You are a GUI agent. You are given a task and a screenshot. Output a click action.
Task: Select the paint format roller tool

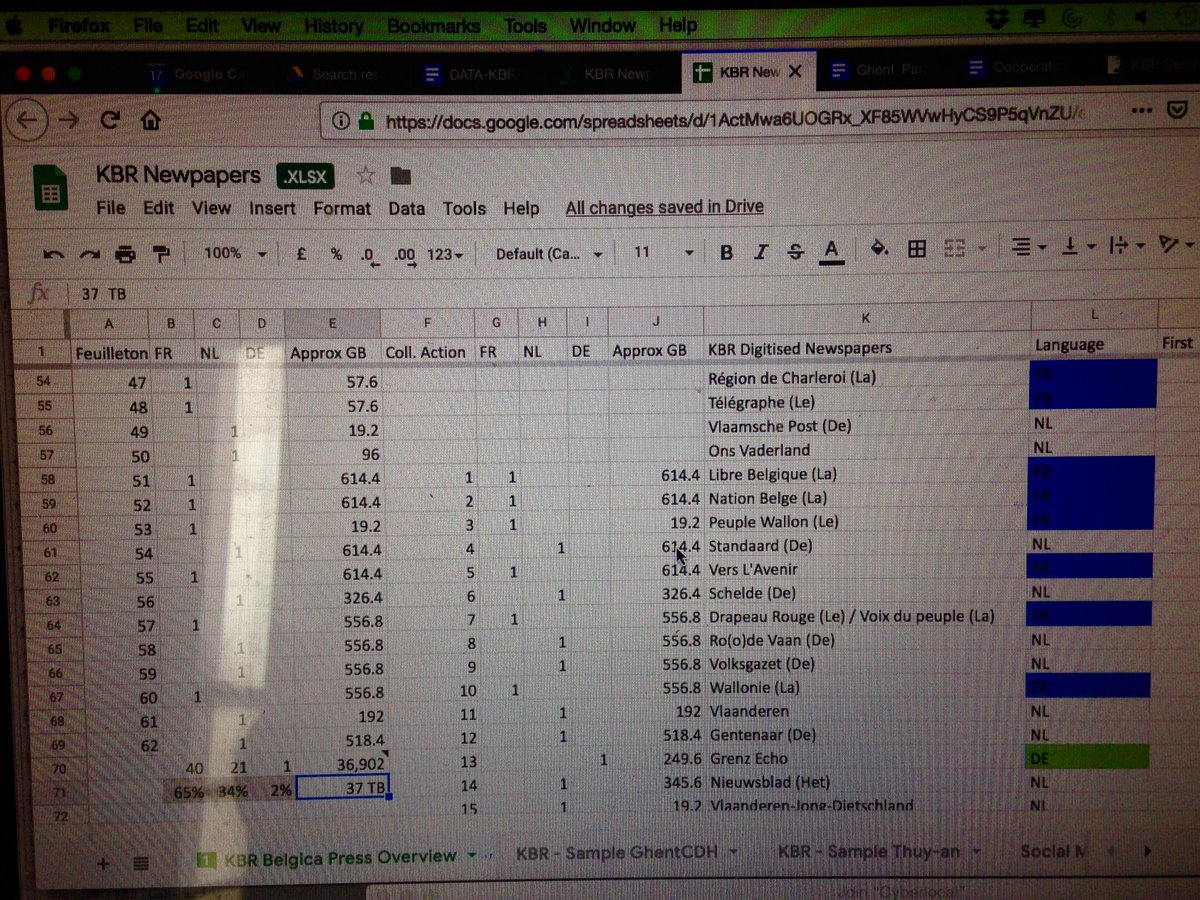pyautogui.click(x=161, y=254)
